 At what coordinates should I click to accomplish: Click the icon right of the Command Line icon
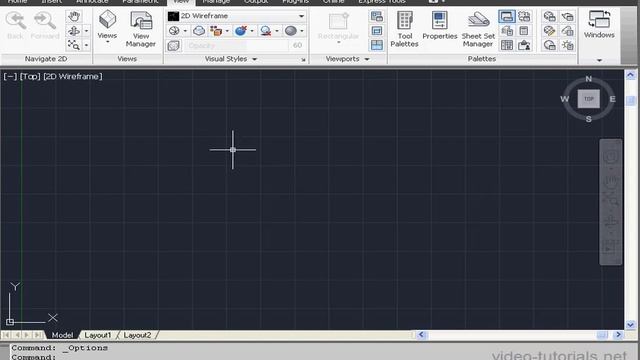coord(524,17)
